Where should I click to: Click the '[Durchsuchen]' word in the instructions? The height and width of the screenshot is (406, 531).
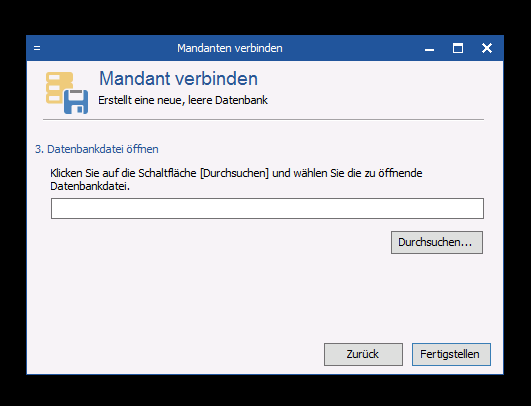point(234,173)
